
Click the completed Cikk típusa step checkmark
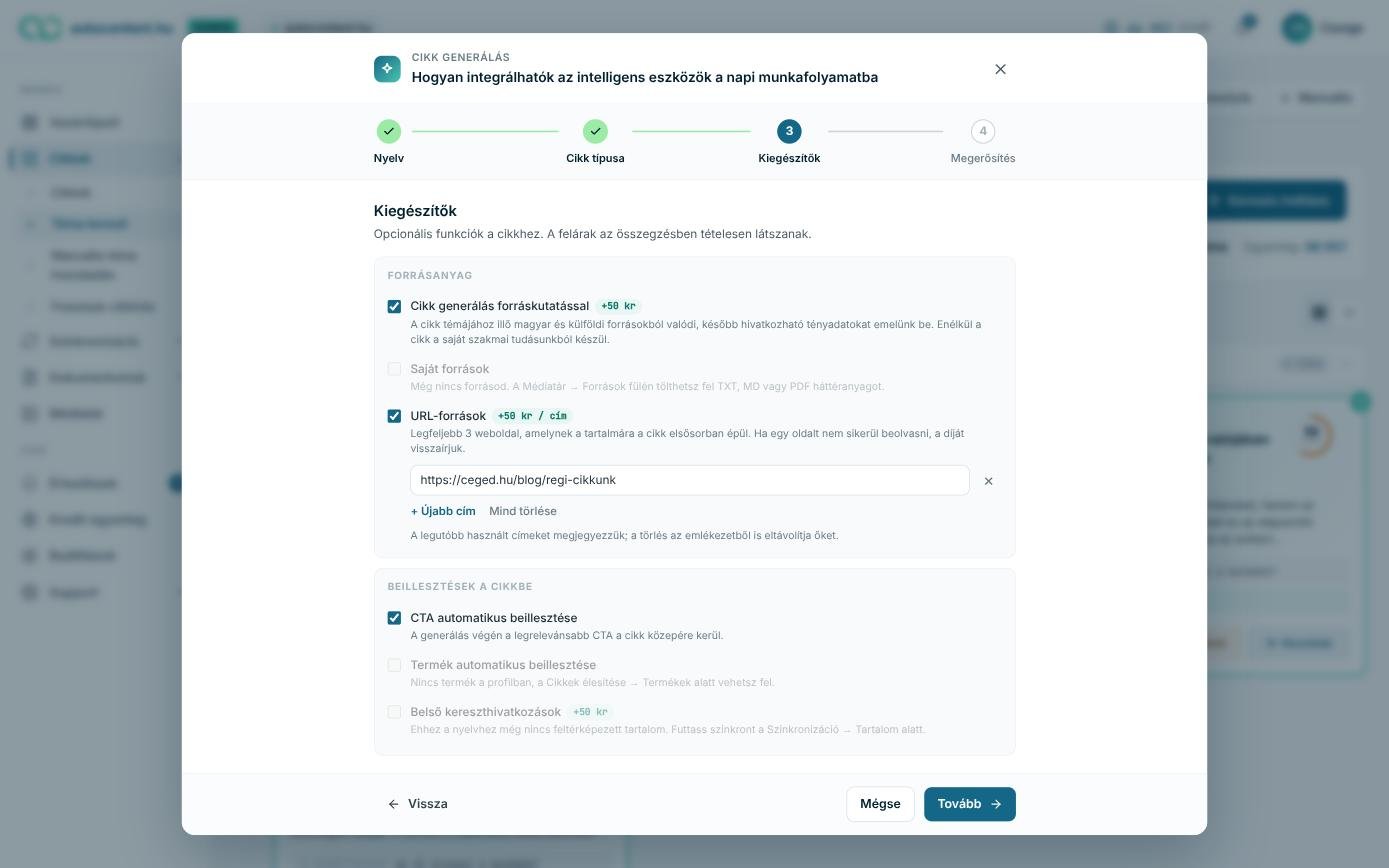click(x=595, y=131)
